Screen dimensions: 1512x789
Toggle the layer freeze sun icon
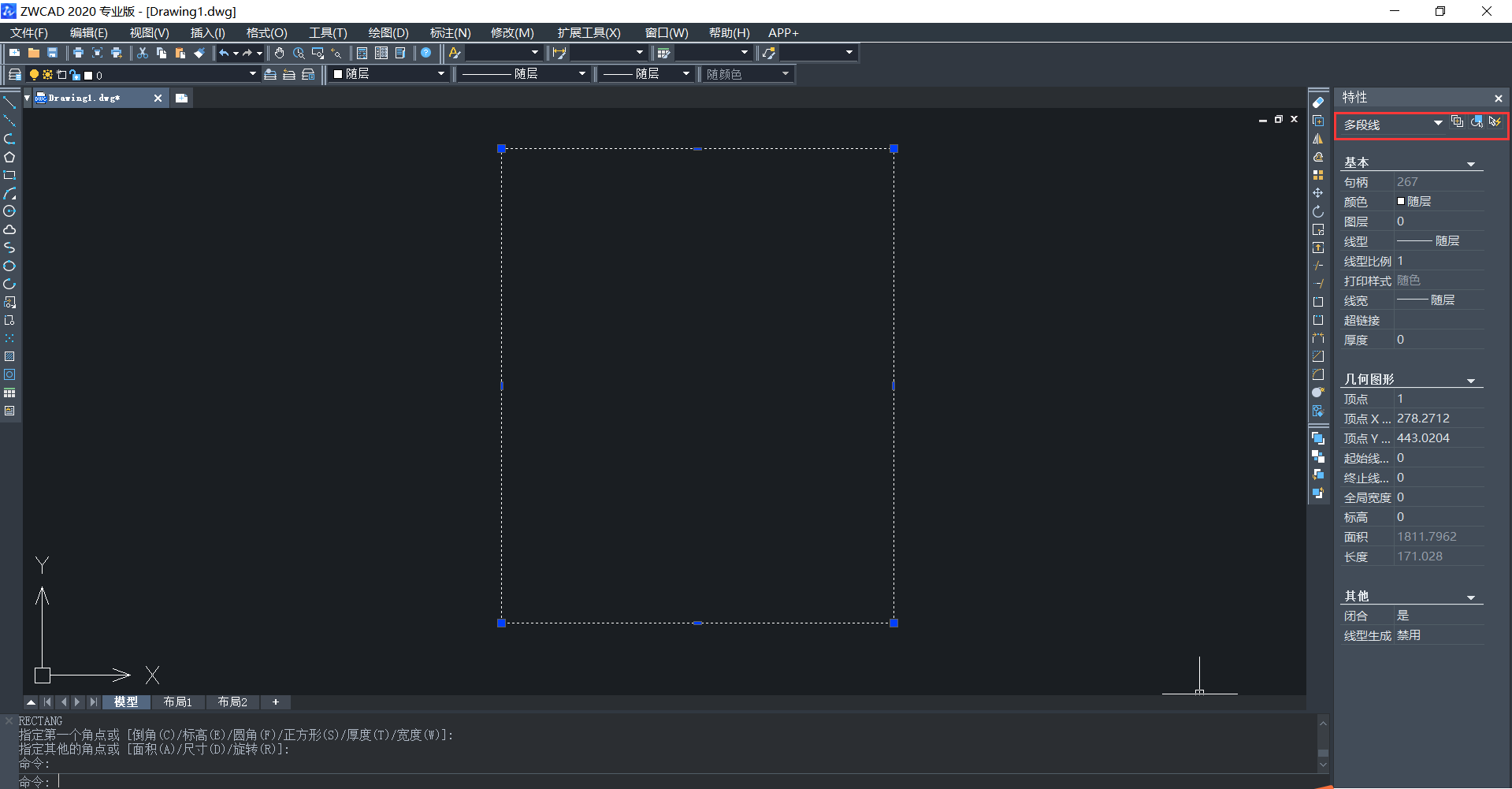[47, 75]
